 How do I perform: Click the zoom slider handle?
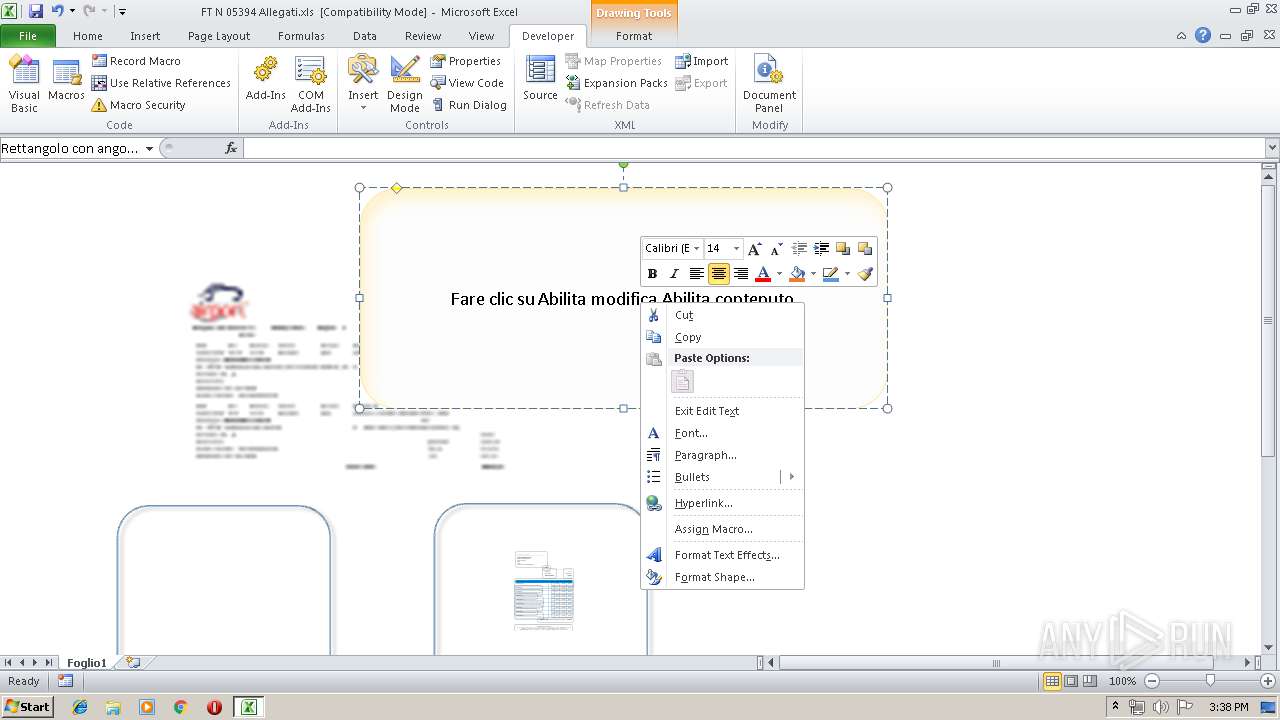(x=1210, y=681)
